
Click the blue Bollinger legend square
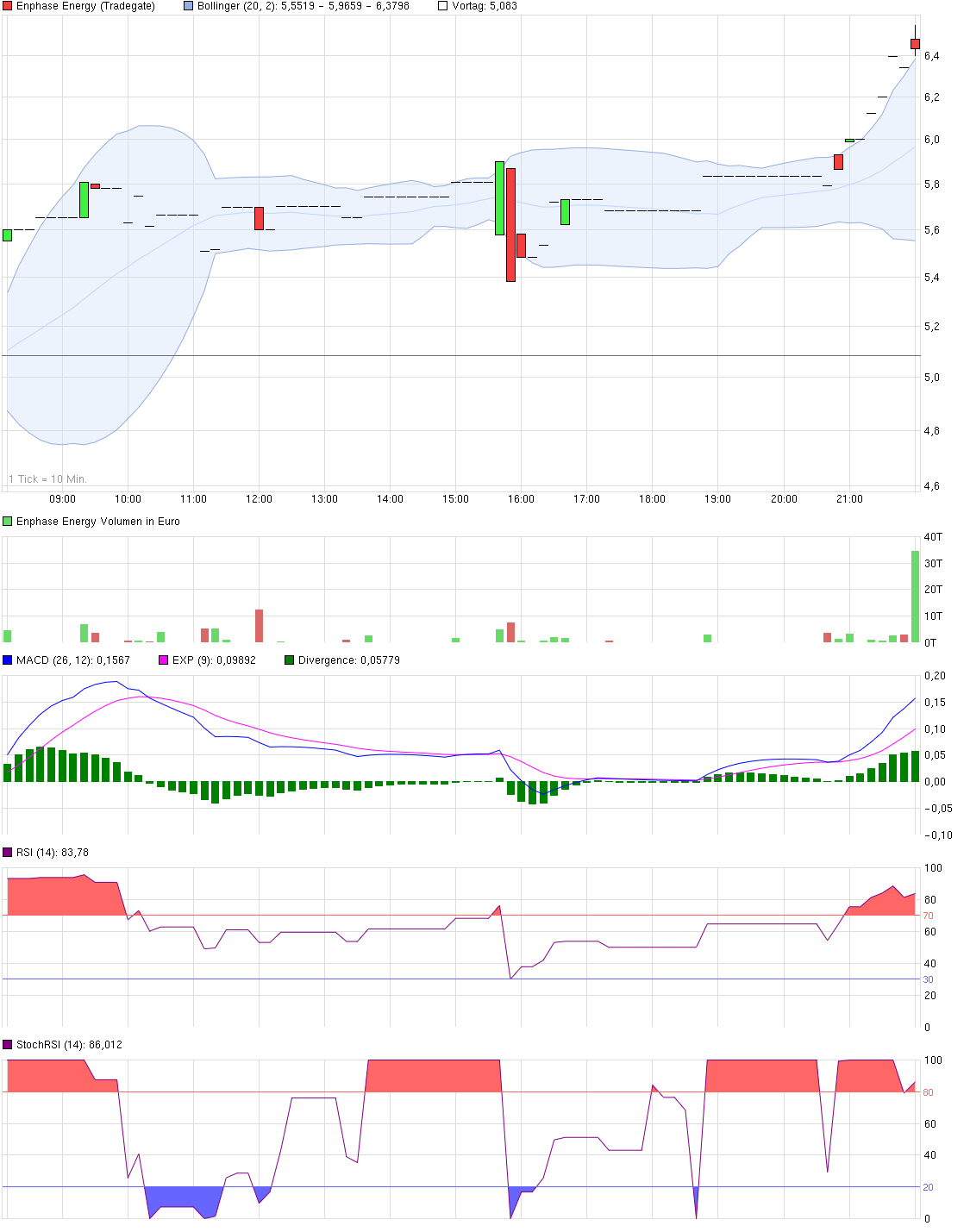click(186, 7)
